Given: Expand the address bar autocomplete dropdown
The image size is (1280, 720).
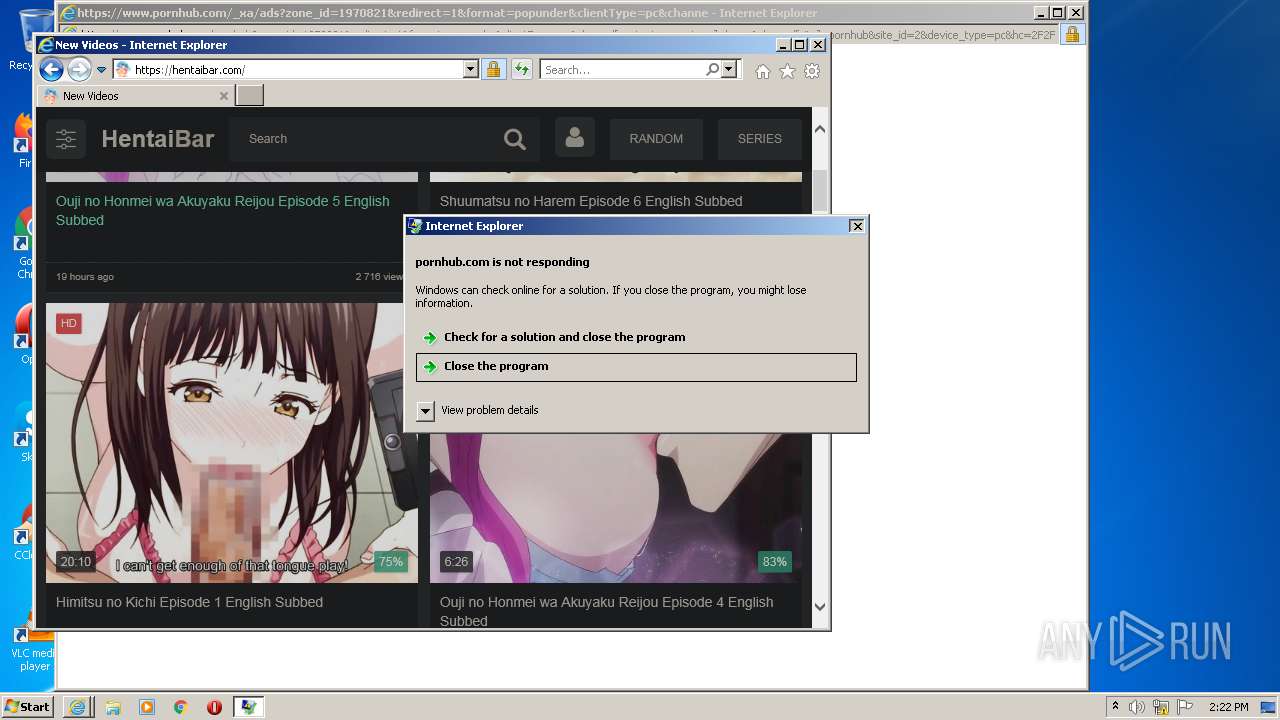Looking at the screenshot, I should (471, 70).
